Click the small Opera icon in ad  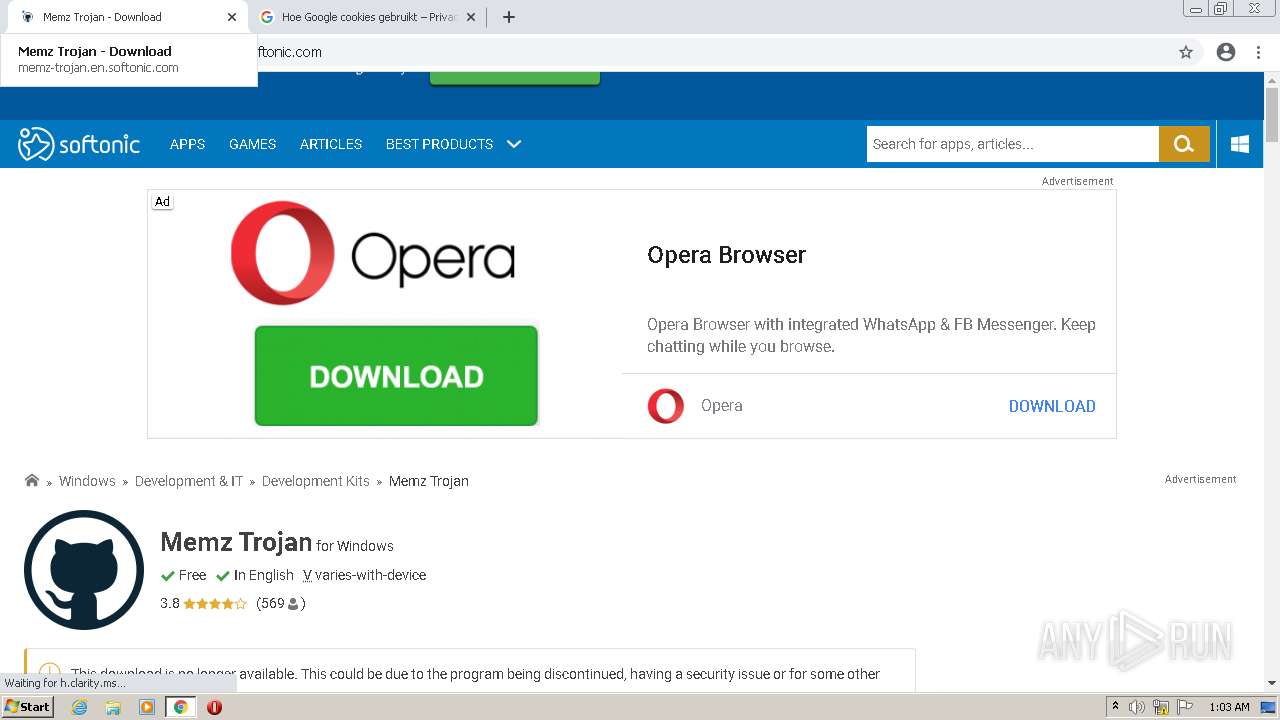[666, 406]
